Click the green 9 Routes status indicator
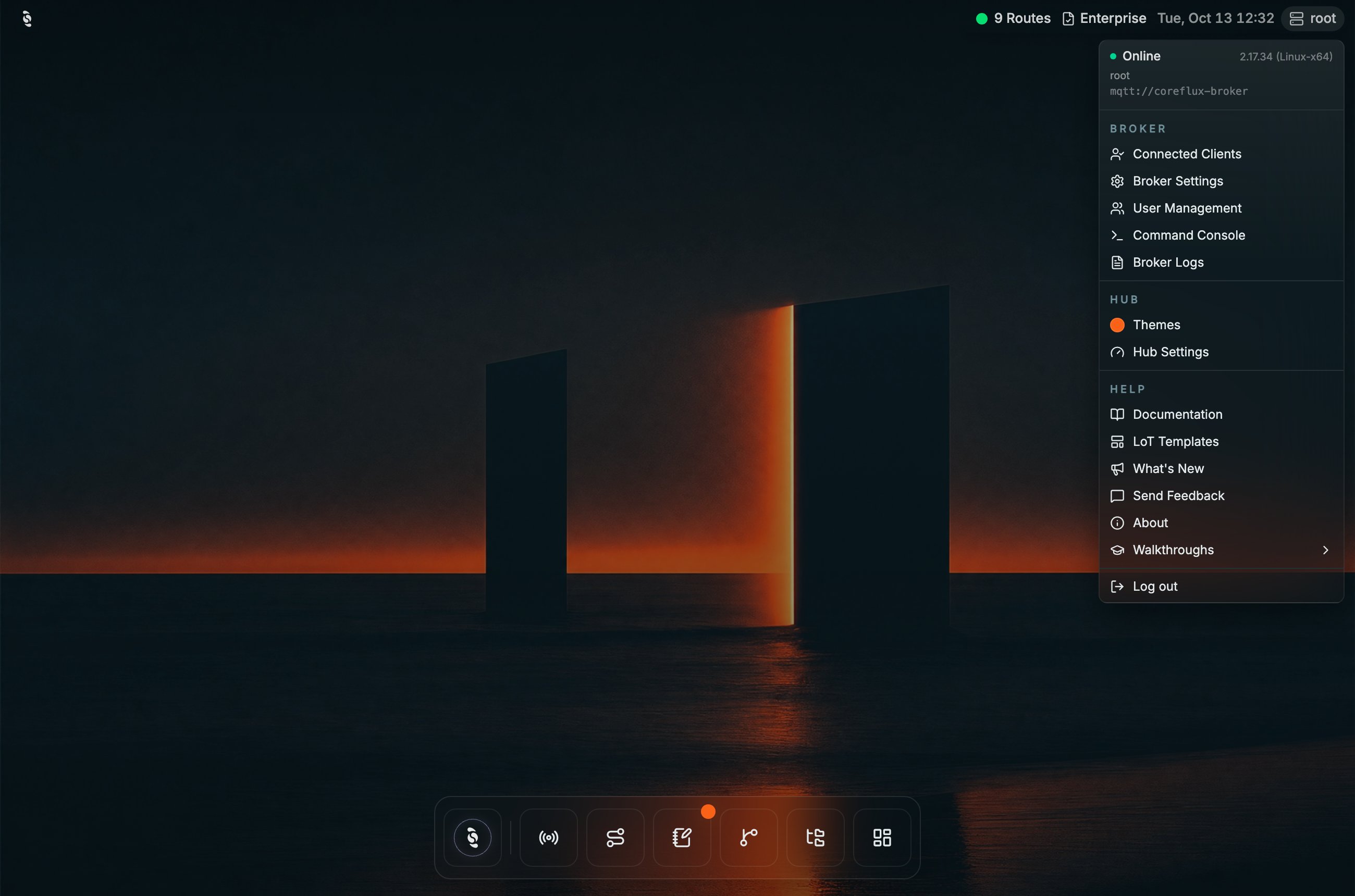The height and width of the screenshot is (896, 1355). 1013,18
